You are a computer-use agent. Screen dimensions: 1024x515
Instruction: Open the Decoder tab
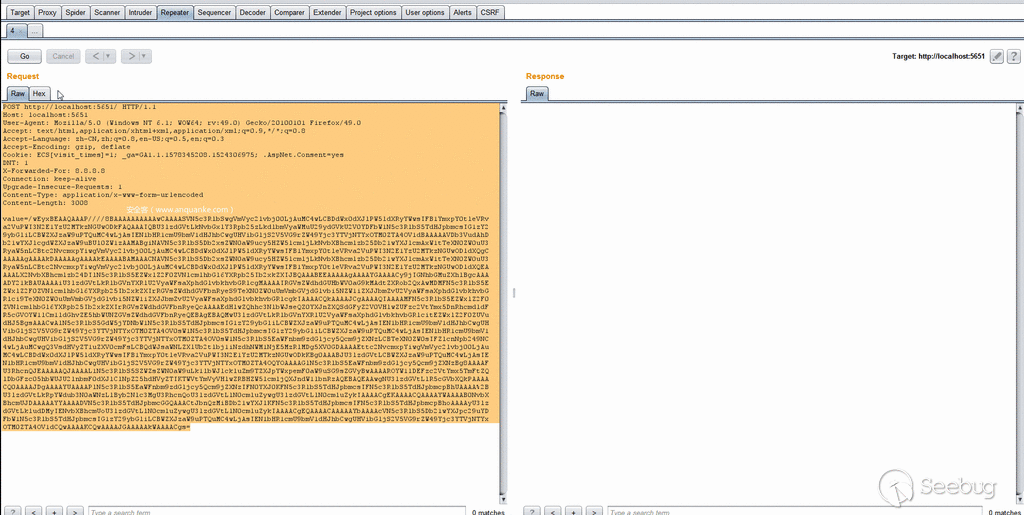click(253, 13)
